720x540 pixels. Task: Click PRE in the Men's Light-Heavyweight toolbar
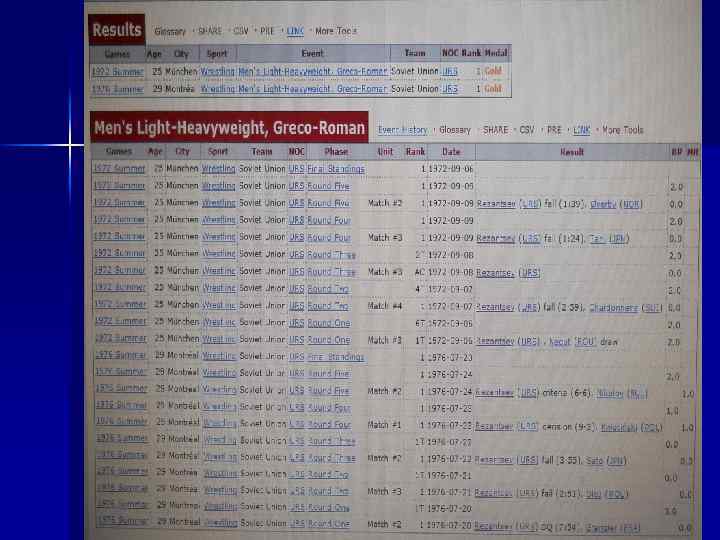pyautogui.click(x=554, y=130)
